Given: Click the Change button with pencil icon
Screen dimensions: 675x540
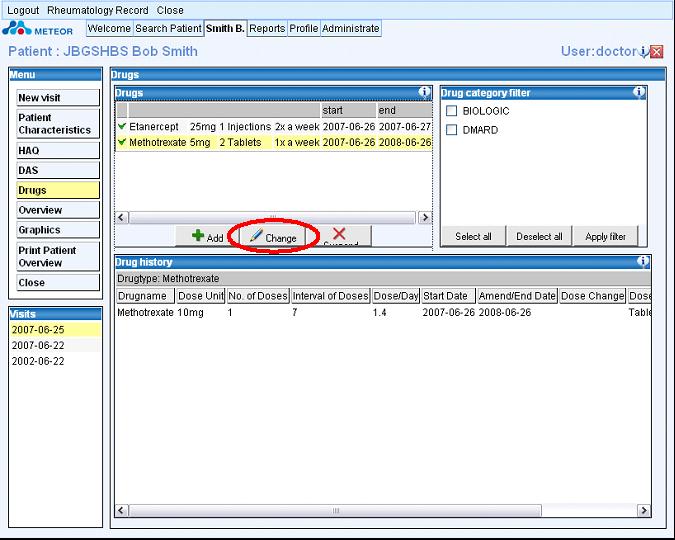Looking at the screenshot, I should click(273, 236).
